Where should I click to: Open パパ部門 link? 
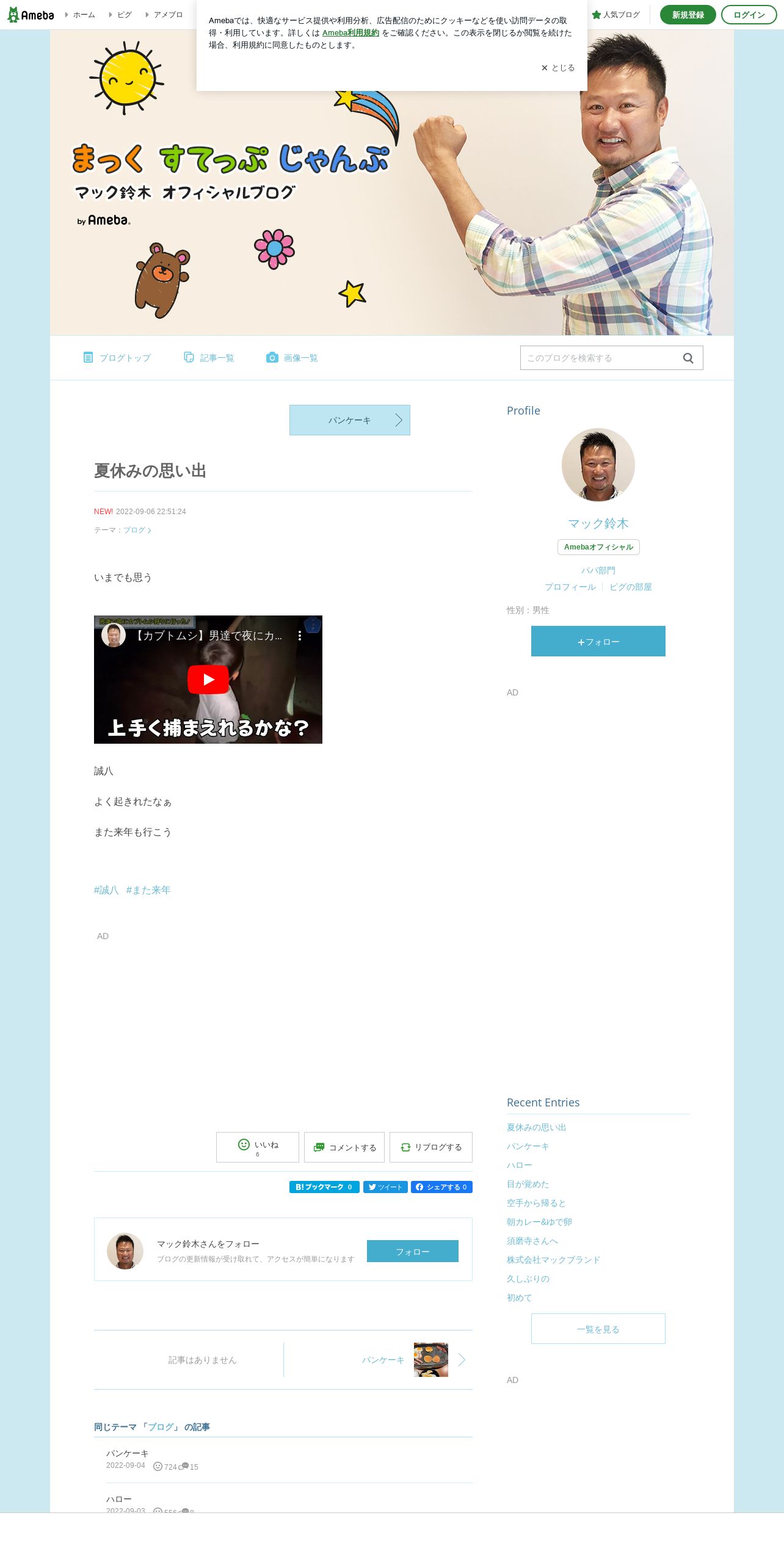598,570
